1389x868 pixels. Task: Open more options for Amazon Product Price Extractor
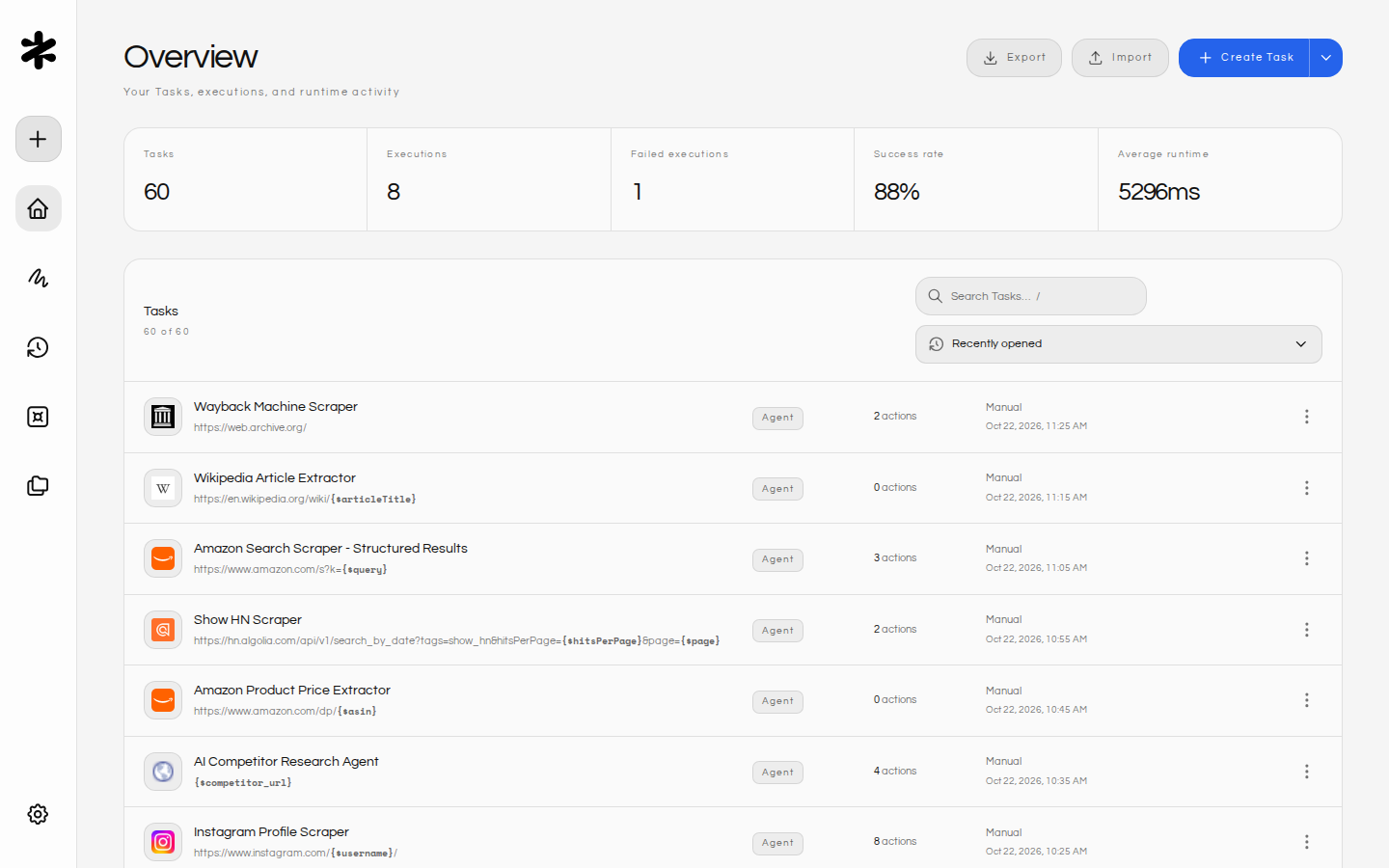click(1307, 700)
